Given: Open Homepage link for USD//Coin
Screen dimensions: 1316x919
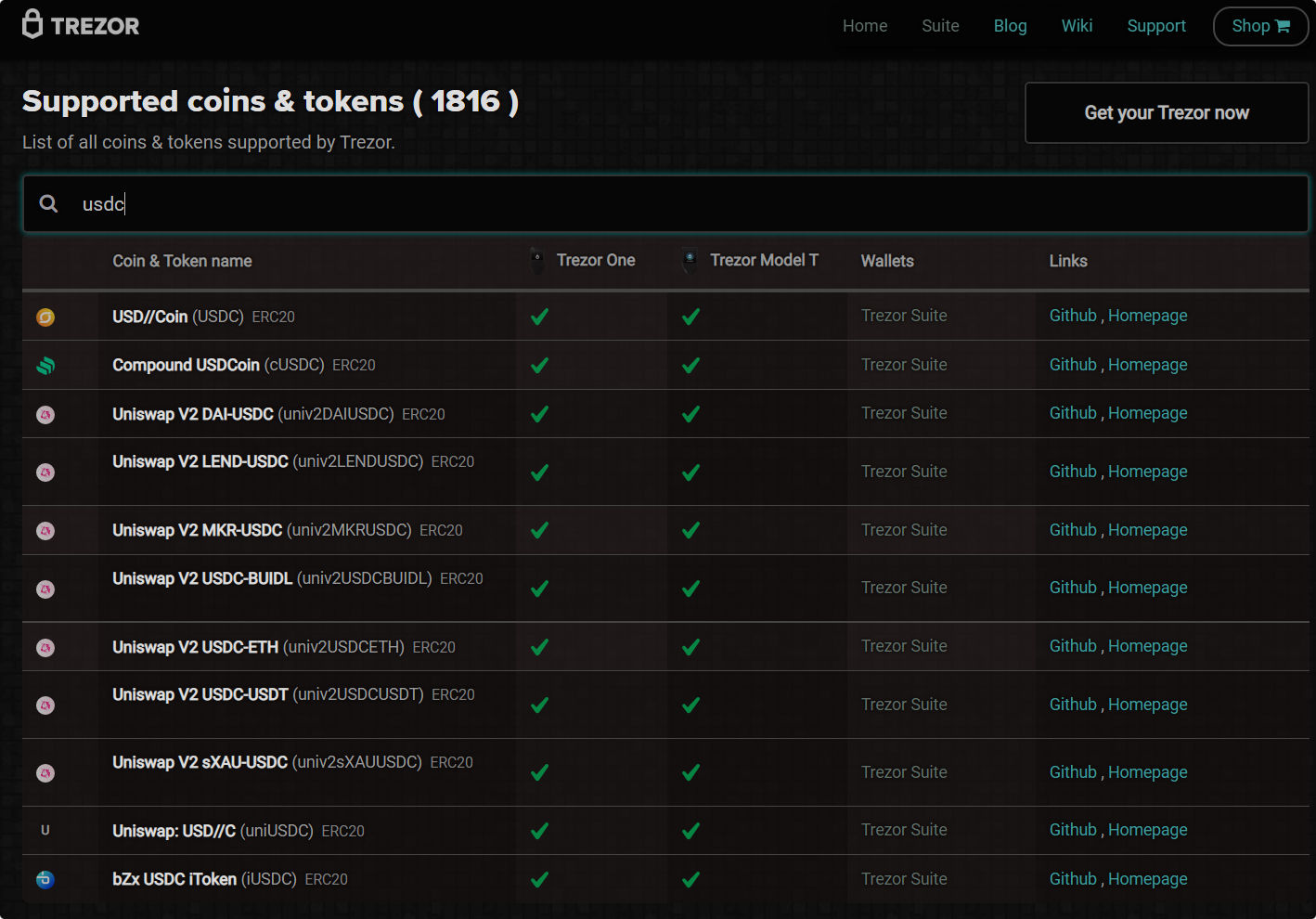Looking at the screenshot, I should coord(1148,316).
